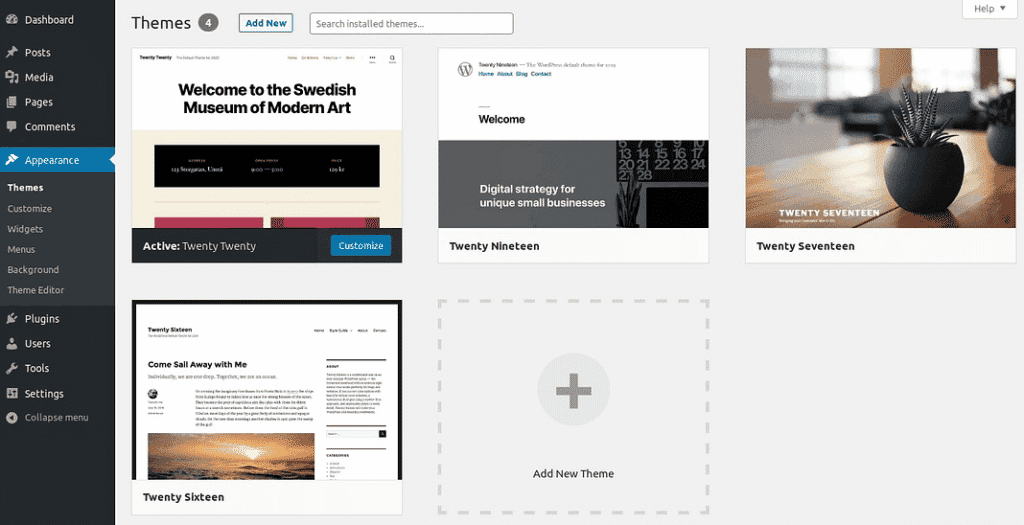Open the Theme Editor submenu link
This screenshot has width=1024, height=525.
click(35, 289)
